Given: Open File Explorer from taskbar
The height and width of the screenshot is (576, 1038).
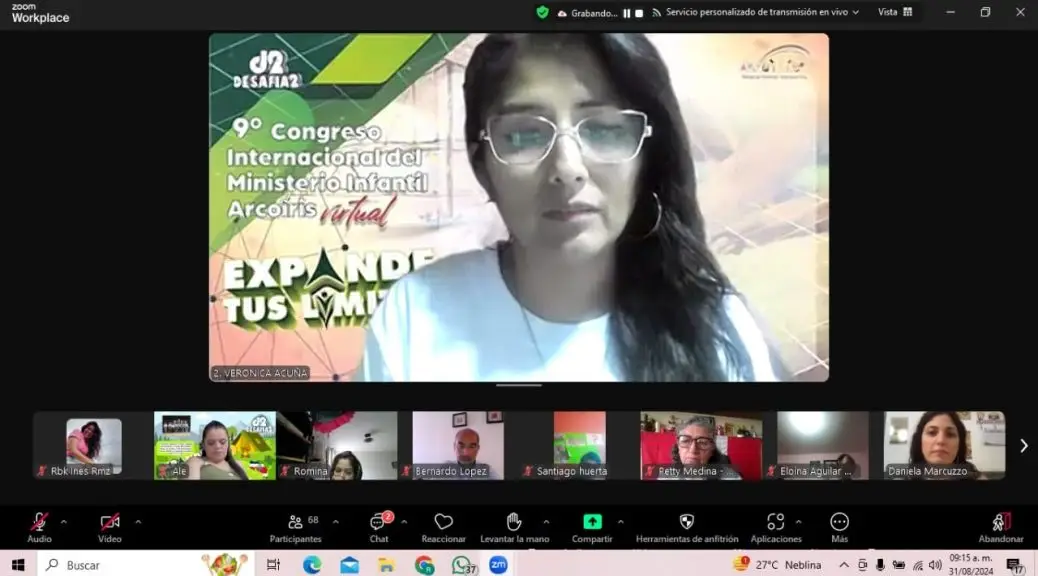Looking at the screenshot, I should point(387,565).
